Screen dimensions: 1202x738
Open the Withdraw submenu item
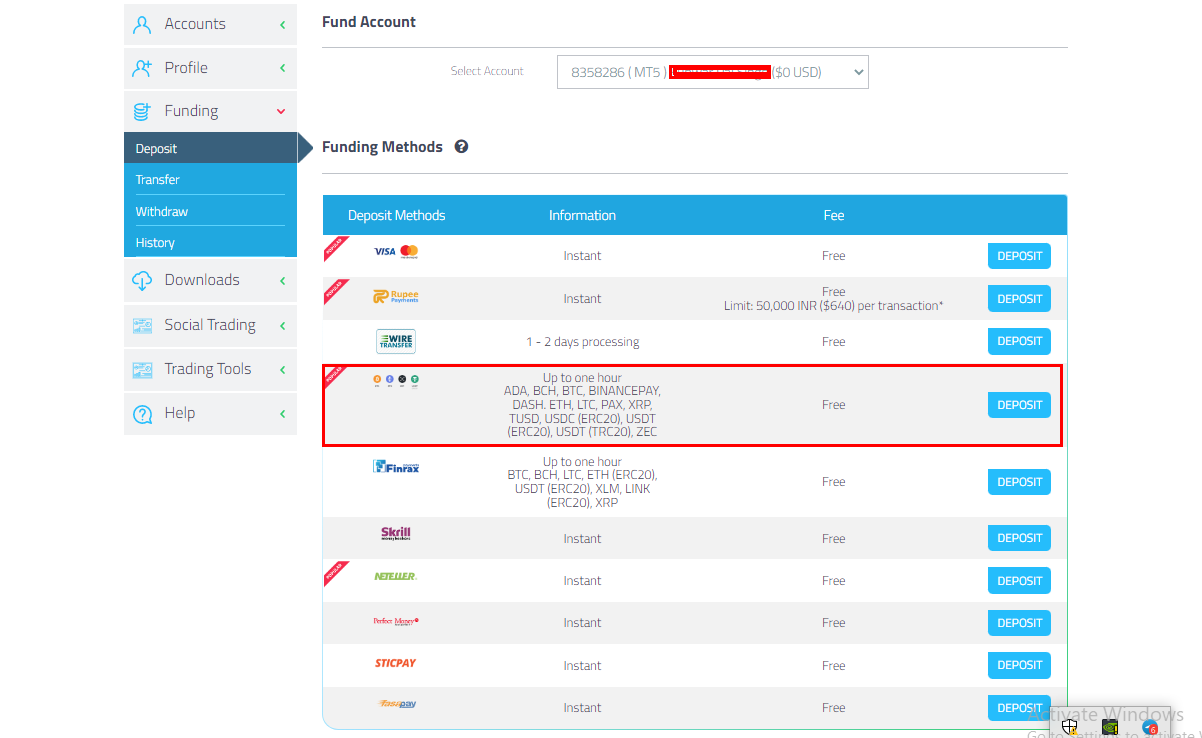click(162, 212)
